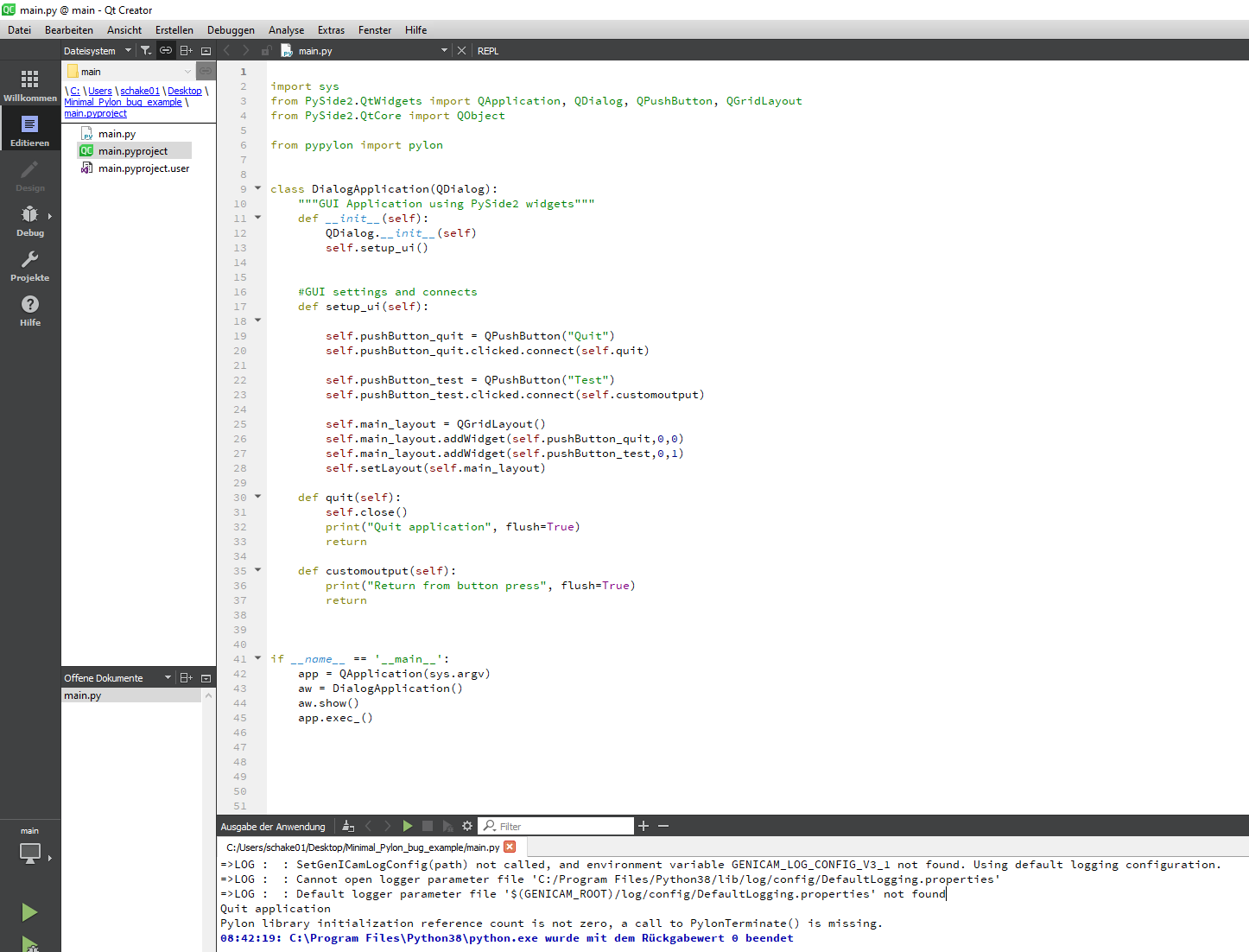This screenshot has width=1249, height=952.
Task: Click the main.pyproject breadcrumb link
Action: tap(95, 113)
